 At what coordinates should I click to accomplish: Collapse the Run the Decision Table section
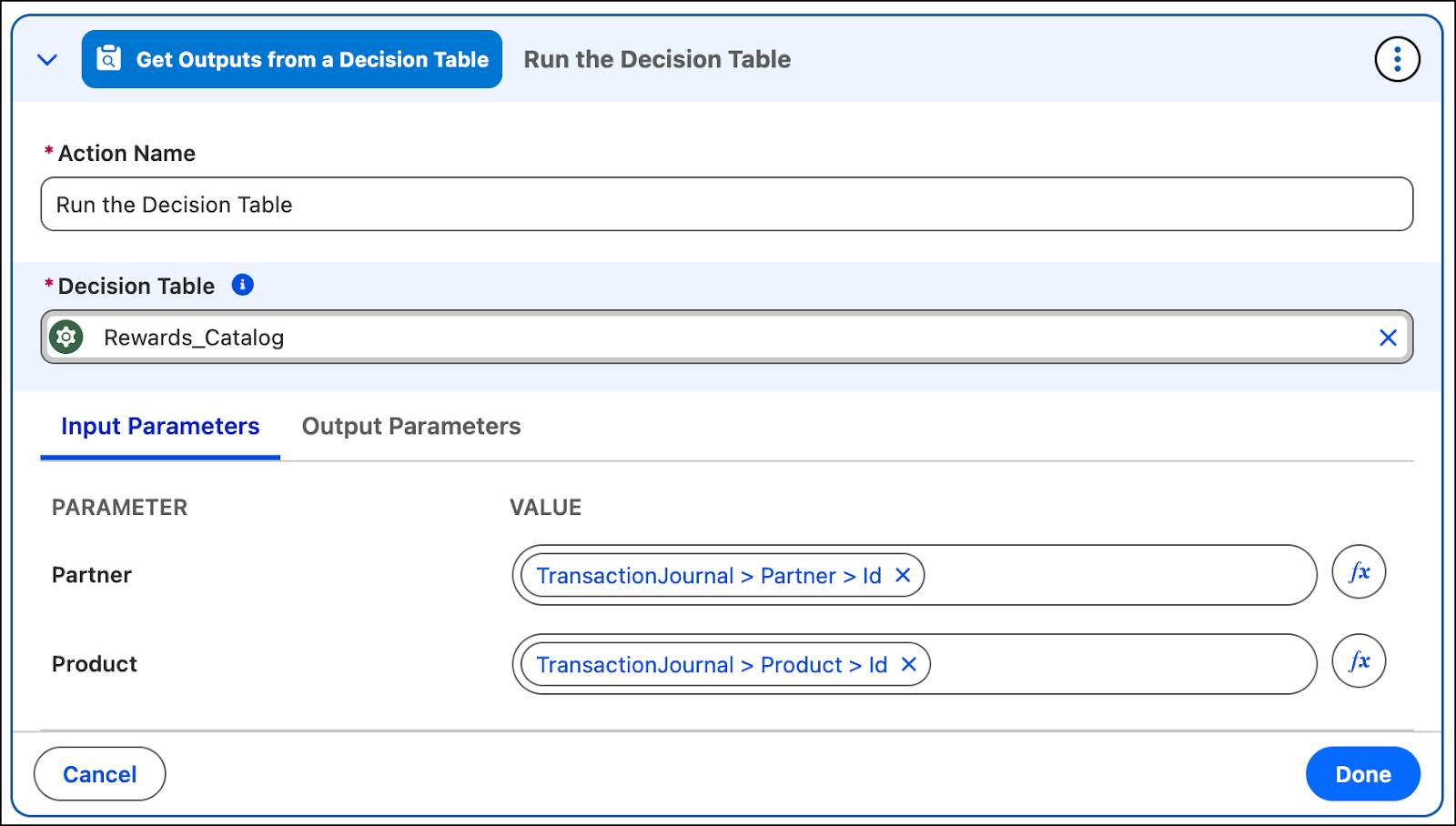[47, 60]
